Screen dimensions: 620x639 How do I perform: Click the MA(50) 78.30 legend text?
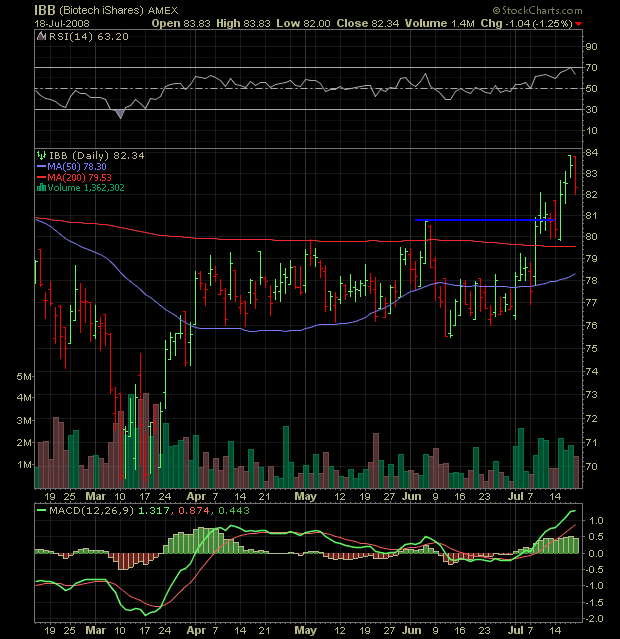(77, 167)
